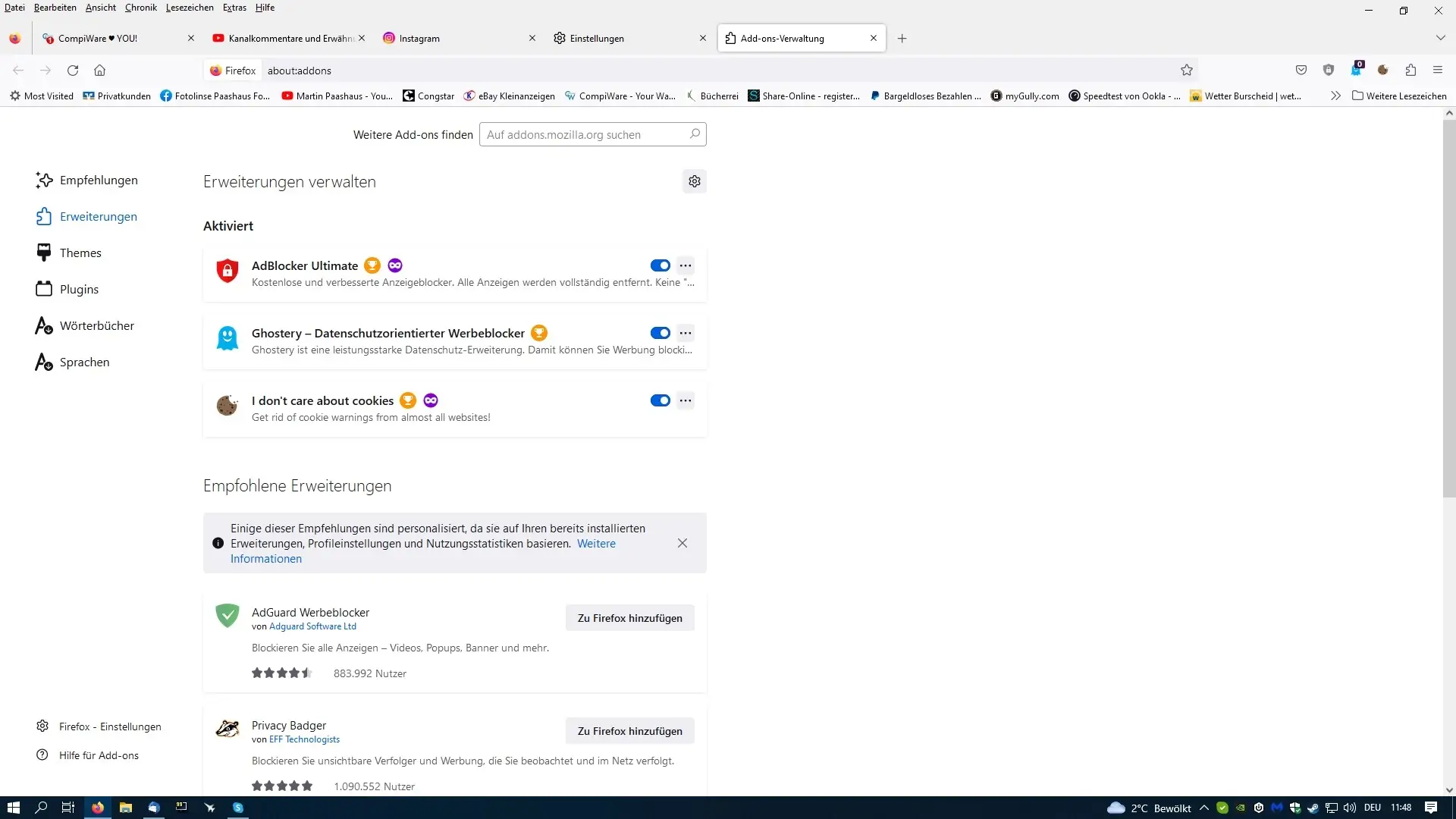Go to the Firefox home page
The image size is (1456, 819).
coord(99,70)
